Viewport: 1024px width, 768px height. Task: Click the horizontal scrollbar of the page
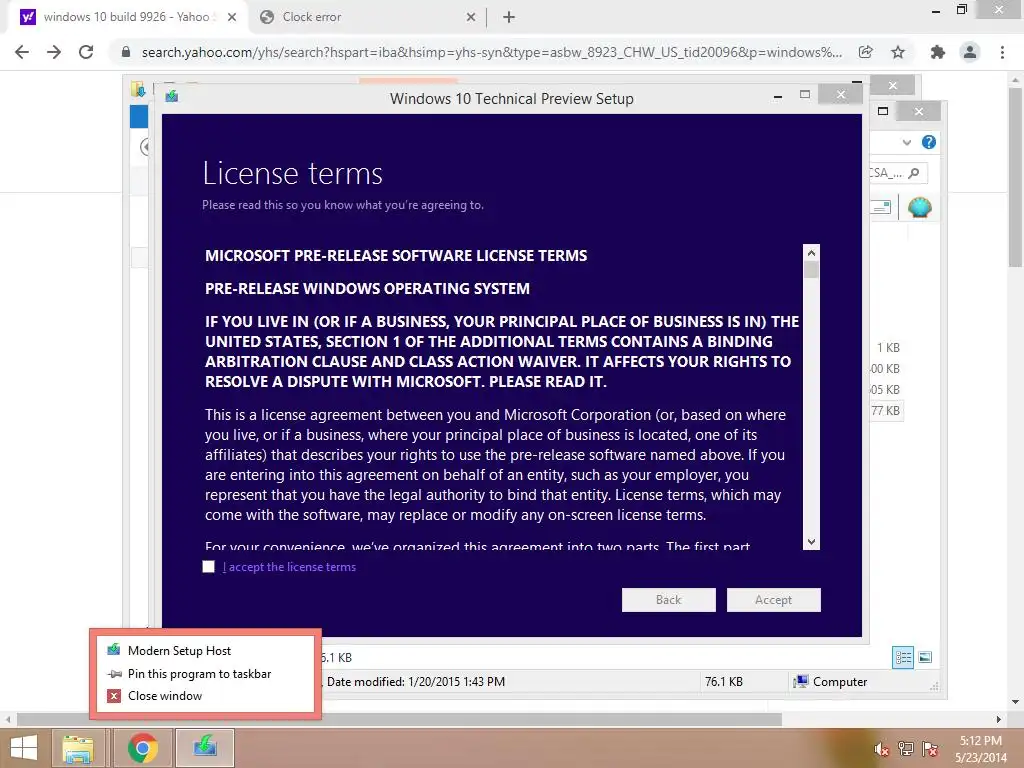(x=399, y=720)
